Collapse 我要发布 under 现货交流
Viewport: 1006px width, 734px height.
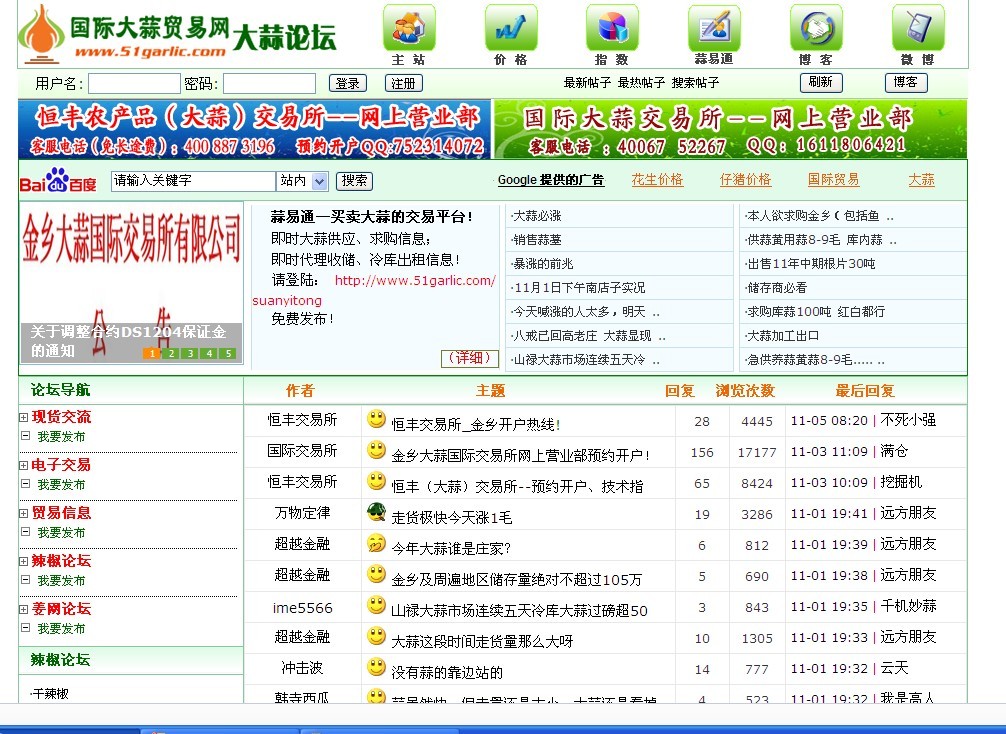[x=26, y=436]
